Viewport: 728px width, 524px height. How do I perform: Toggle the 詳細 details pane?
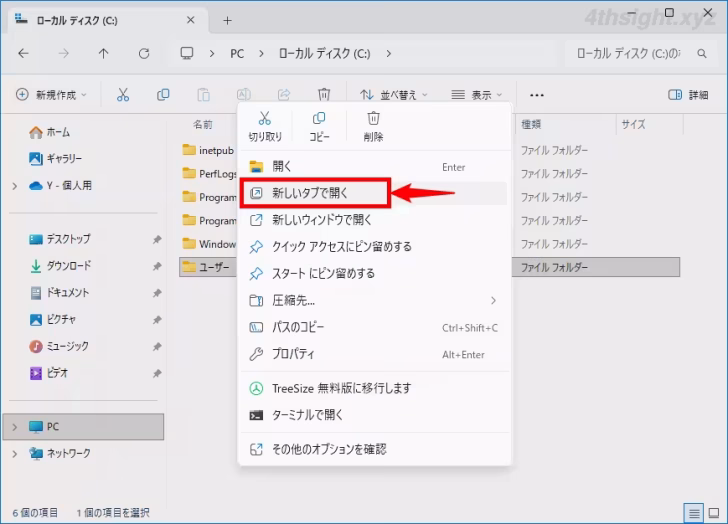688,95
